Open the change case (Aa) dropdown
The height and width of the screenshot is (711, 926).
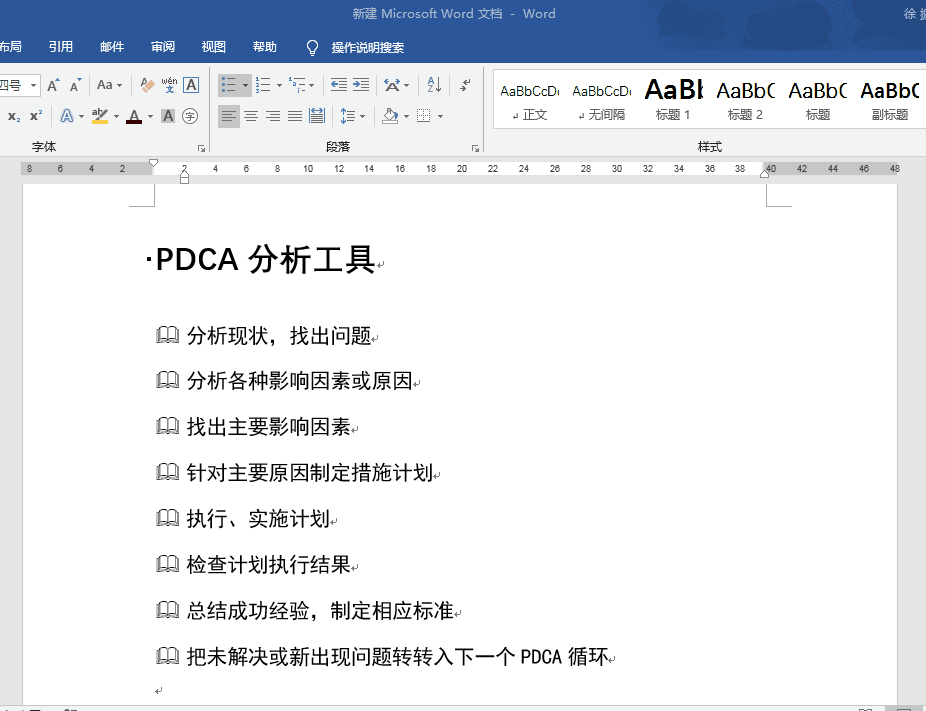pos(109,85)
